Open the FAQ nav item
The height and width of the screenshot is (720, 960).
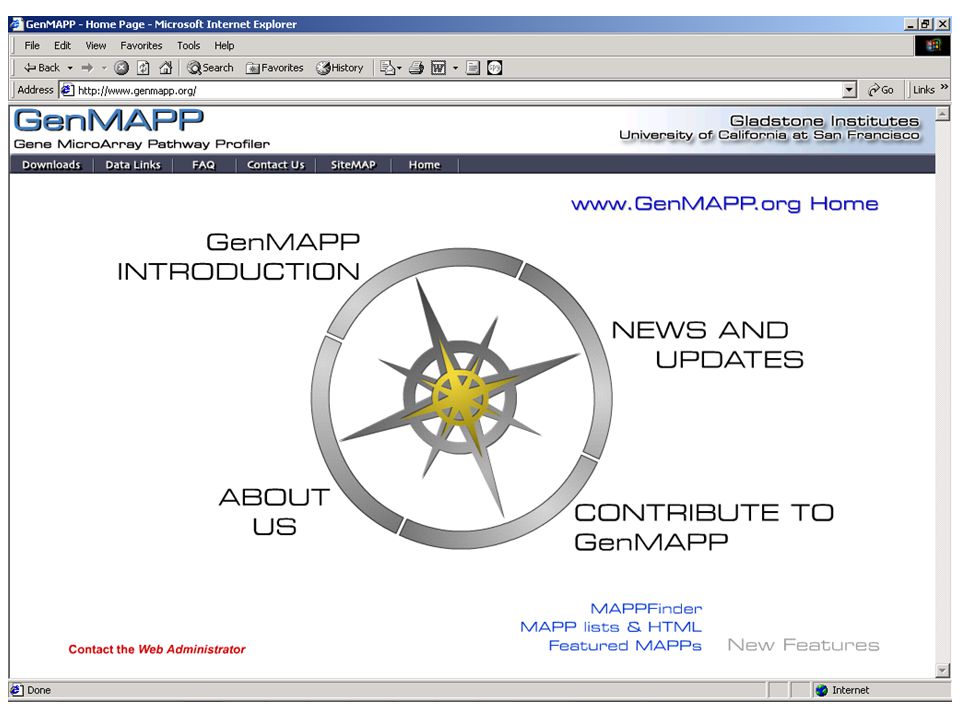coord(203,165)
